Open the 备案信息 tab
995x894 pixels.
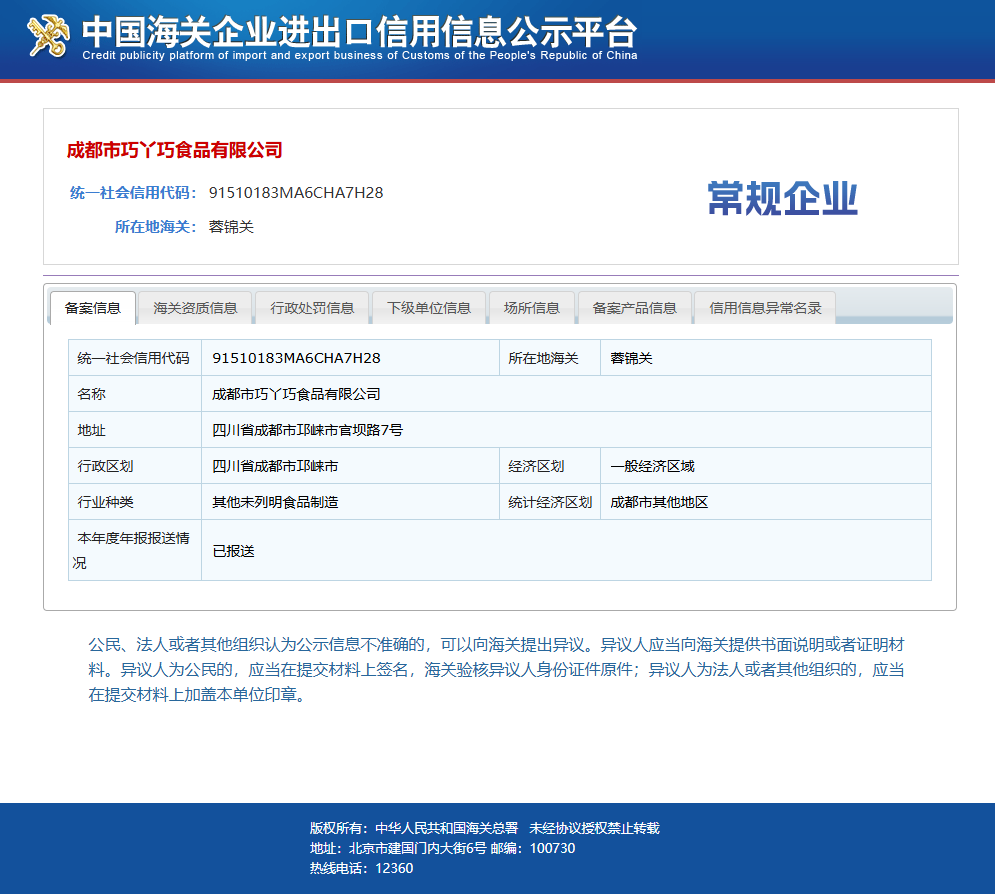point(93,308)
